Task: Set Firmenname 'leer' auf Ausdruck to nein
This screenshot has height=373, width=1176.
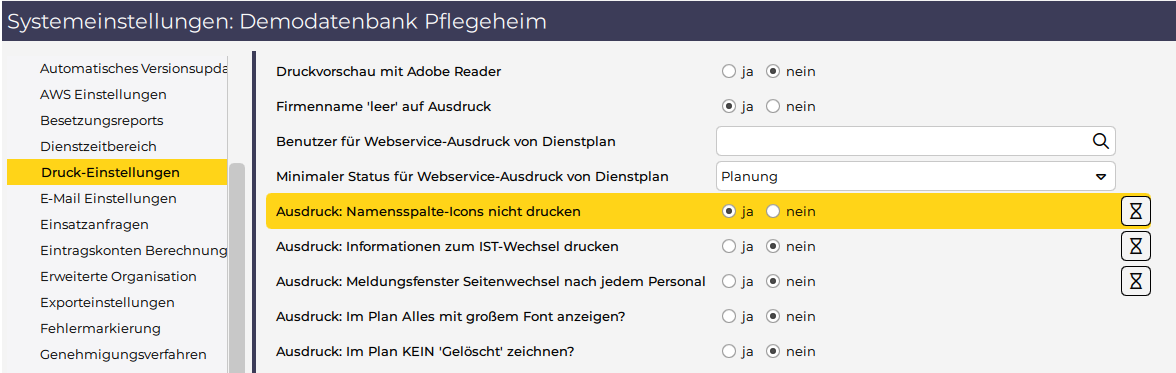Action: pos(773,107)
